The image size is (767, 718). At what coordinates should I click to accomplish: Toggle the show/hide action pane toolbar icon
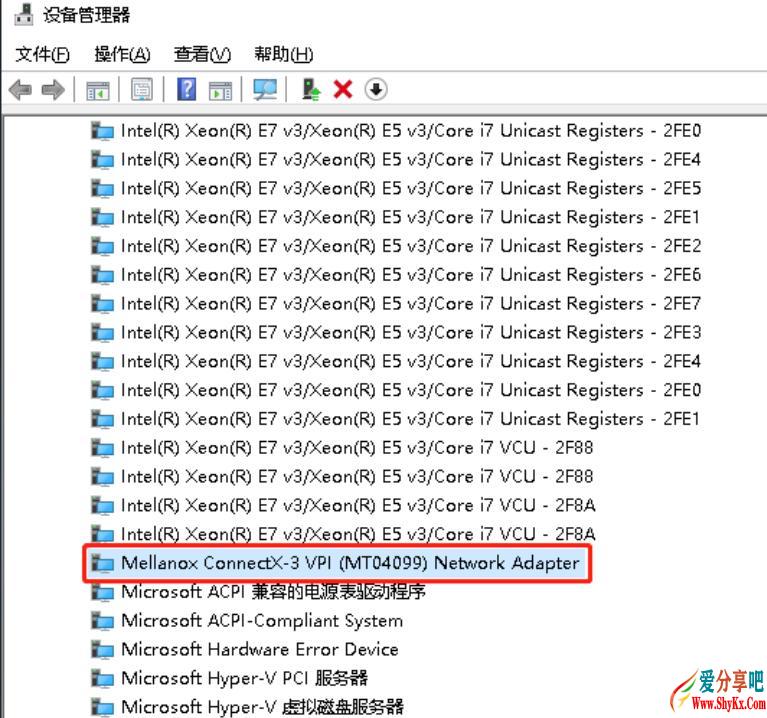click(x=221, y=90)
